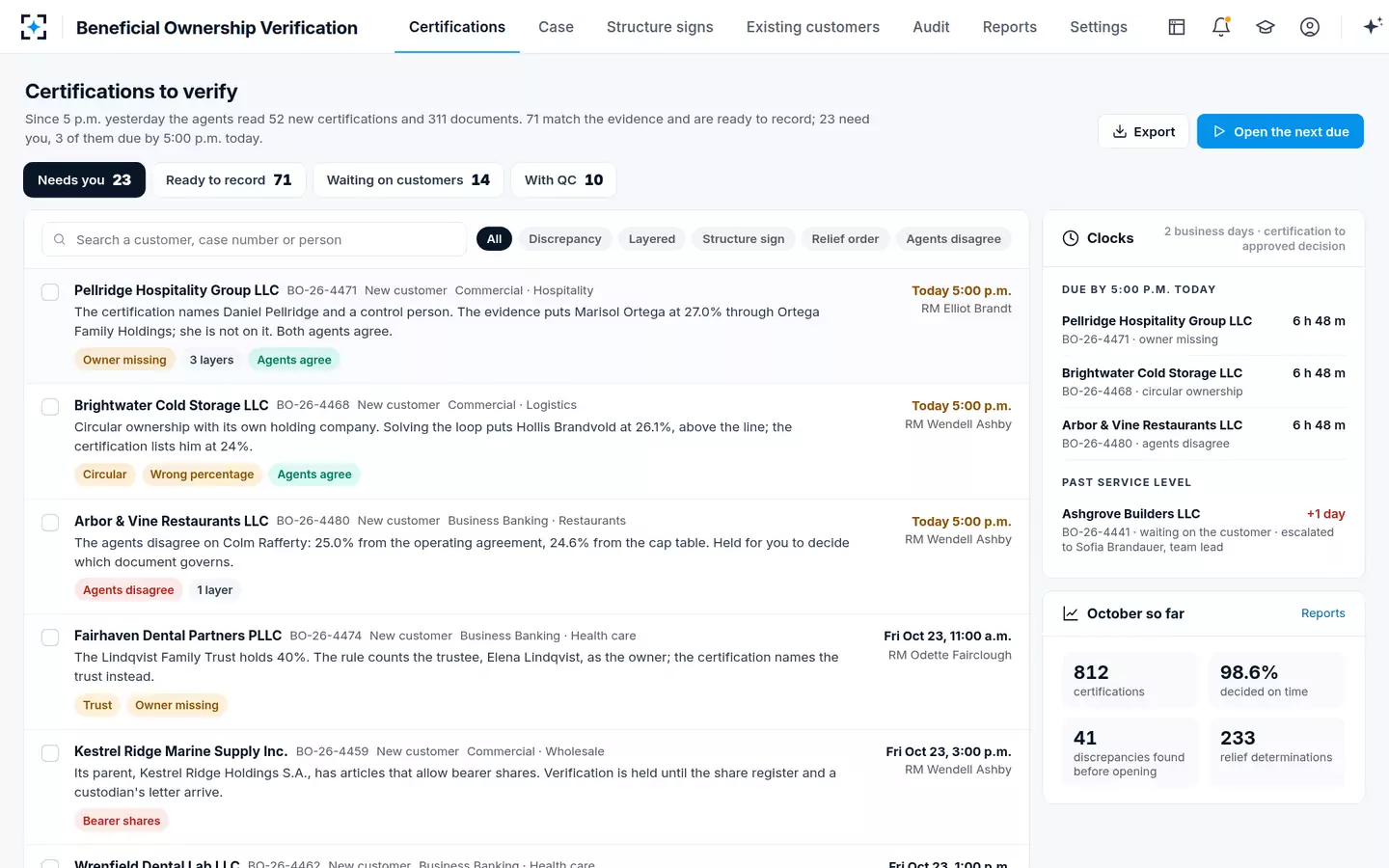Open Ashgrove Builders LLC under Past Service Level

[x=1131, y=514]
